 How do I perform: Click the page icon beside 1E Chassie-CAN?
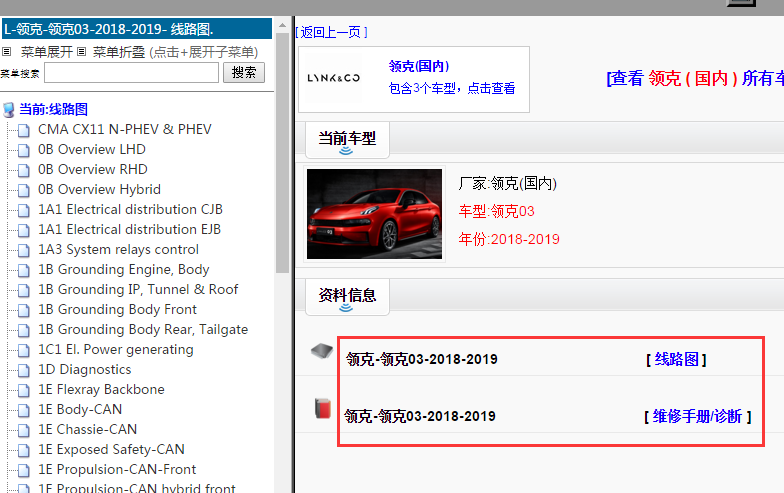coord(24,430)
